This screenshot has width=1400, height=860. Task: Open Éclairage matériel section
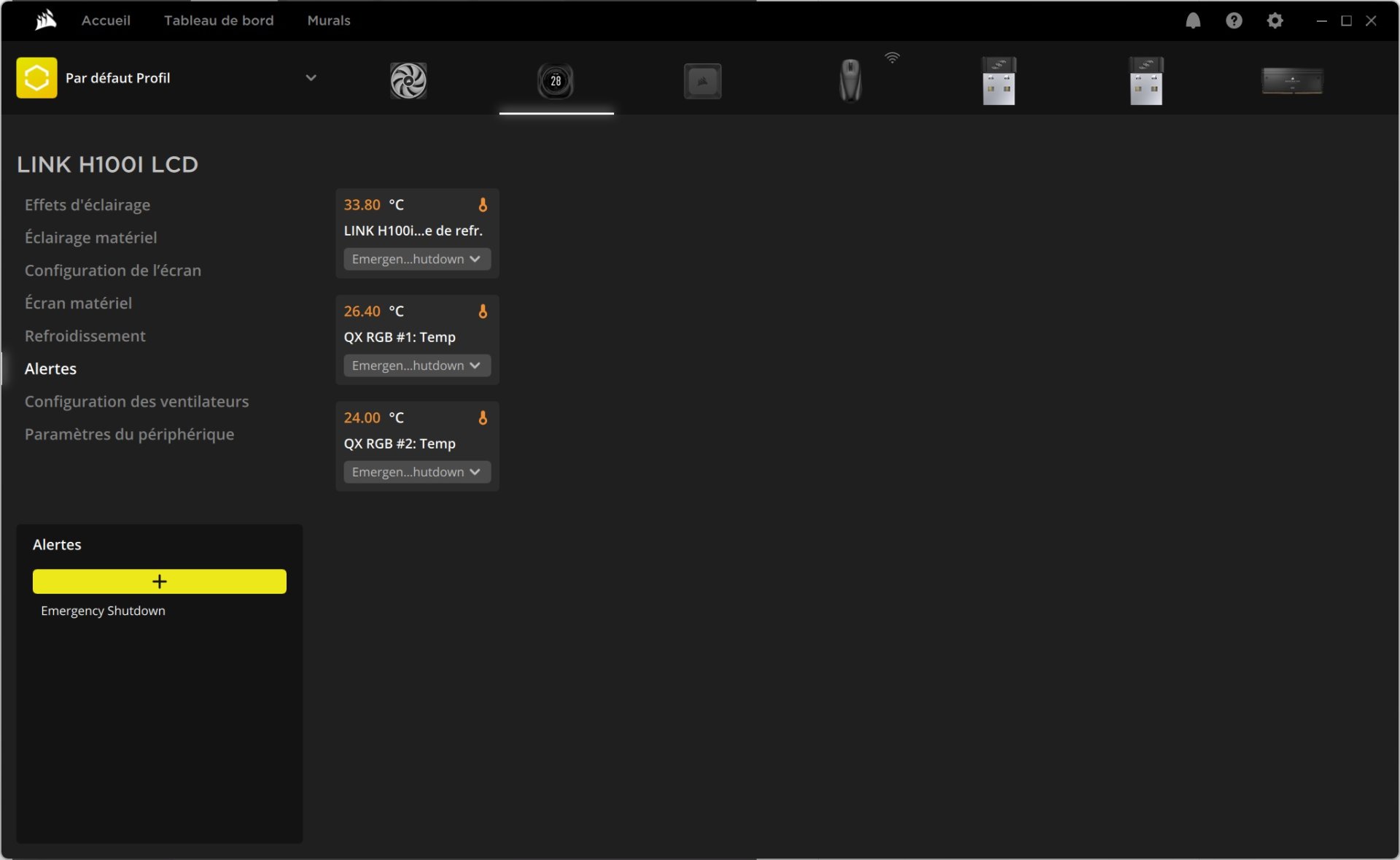pyautogui.click(x=90, y=238)
